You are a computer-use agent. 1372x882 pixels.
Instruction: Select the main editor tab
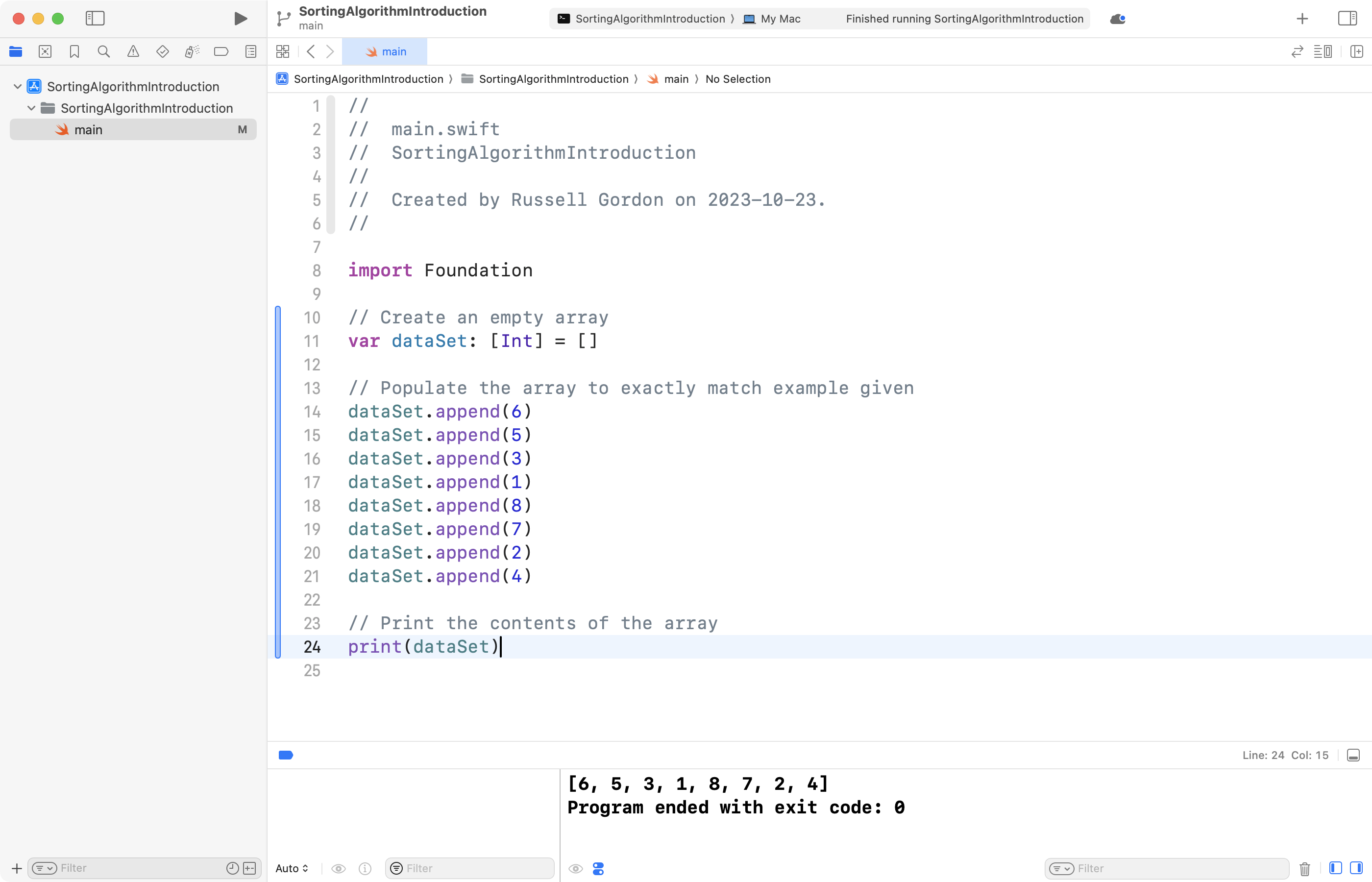(x=385, y=51)
